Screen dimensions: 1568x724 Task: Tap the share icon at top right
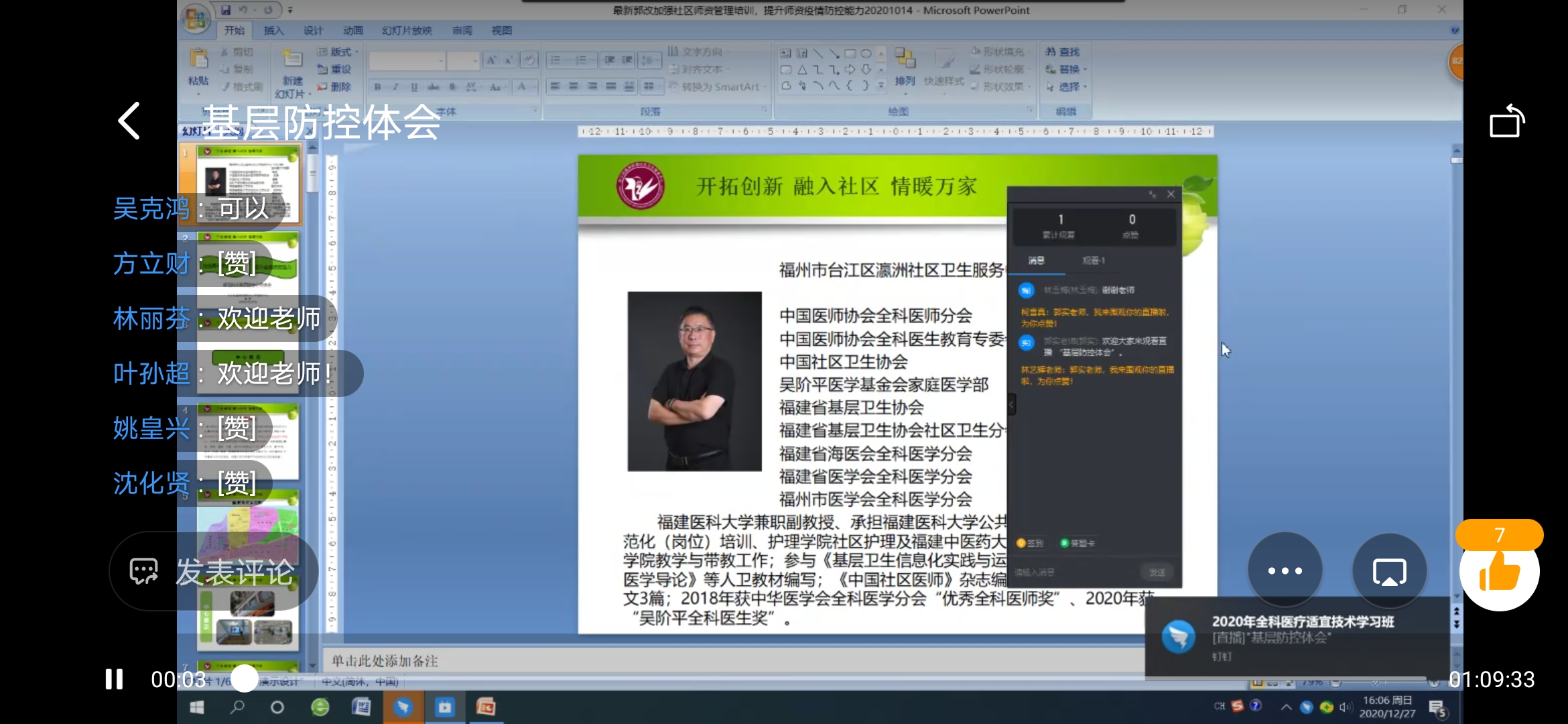coord(1506,121)
